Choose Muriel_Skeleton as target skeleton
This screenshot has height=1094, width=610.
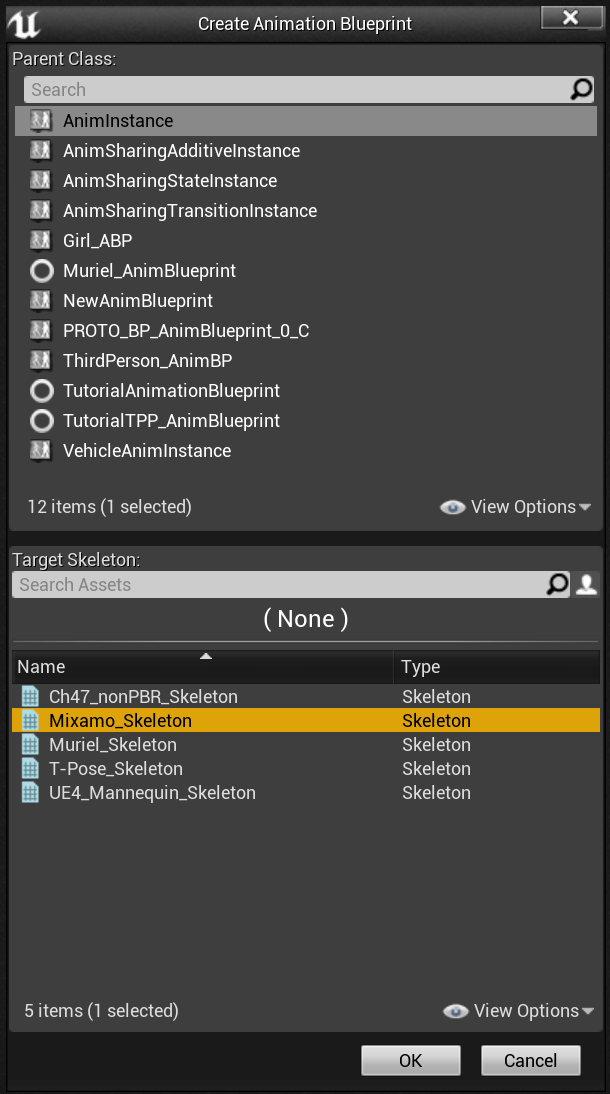(x=306, y=744)
